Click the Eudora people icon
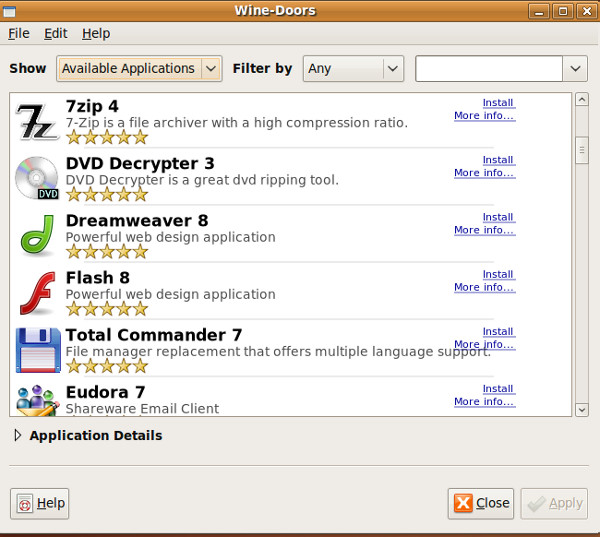 click(38, 400)
